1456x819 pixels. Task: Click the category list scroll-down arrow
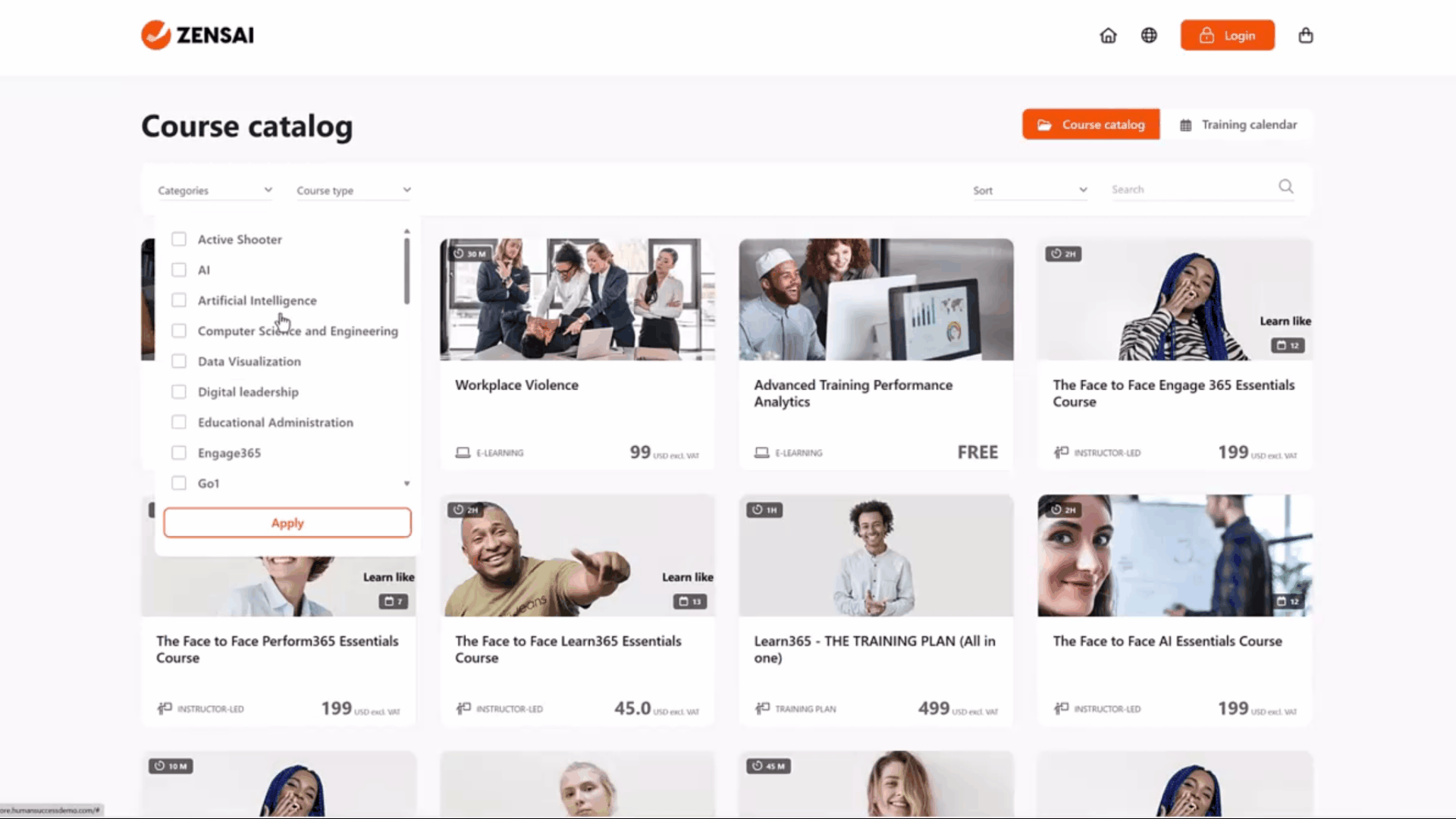[406, 483]
